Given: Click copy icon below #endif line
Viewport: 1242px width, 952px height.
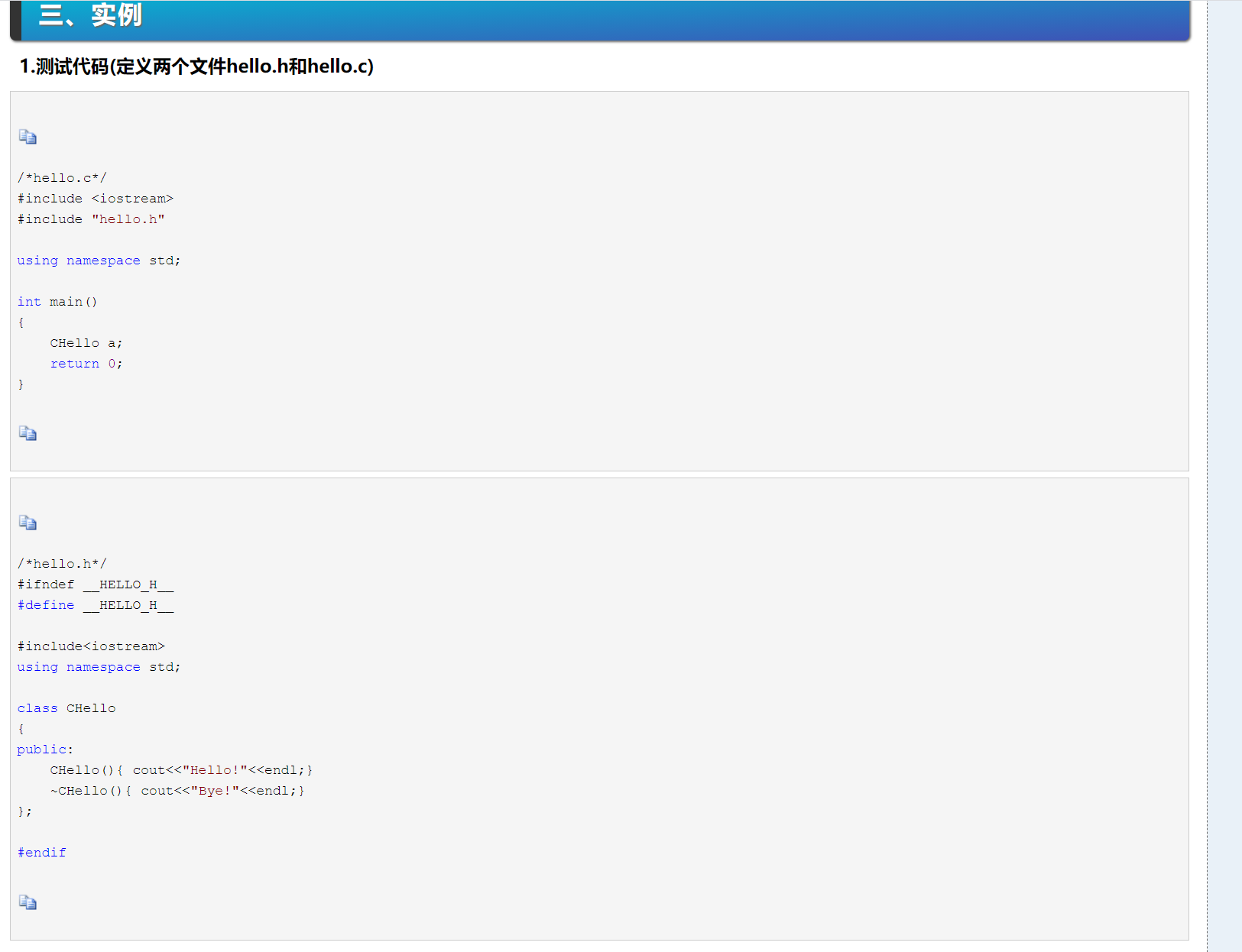Looking at the screenshot, I should (28, 902).
